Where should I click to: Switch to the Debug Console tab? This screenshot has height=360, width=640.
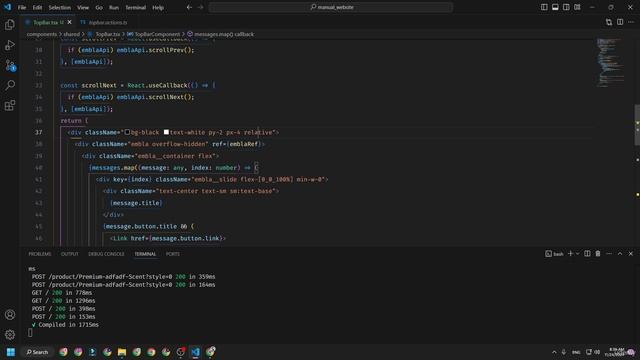coord(106,254)
